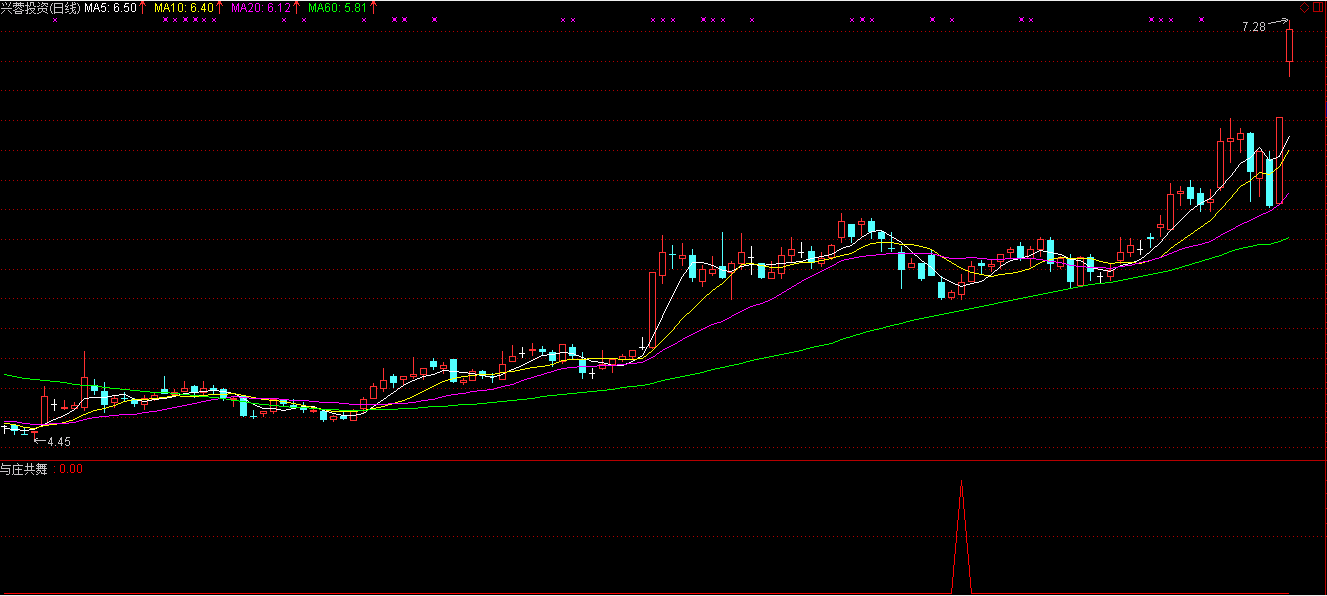Select the MA5: 6.50 indicator label
Viewport: 1327px width, 596px height.
[111, 8]
